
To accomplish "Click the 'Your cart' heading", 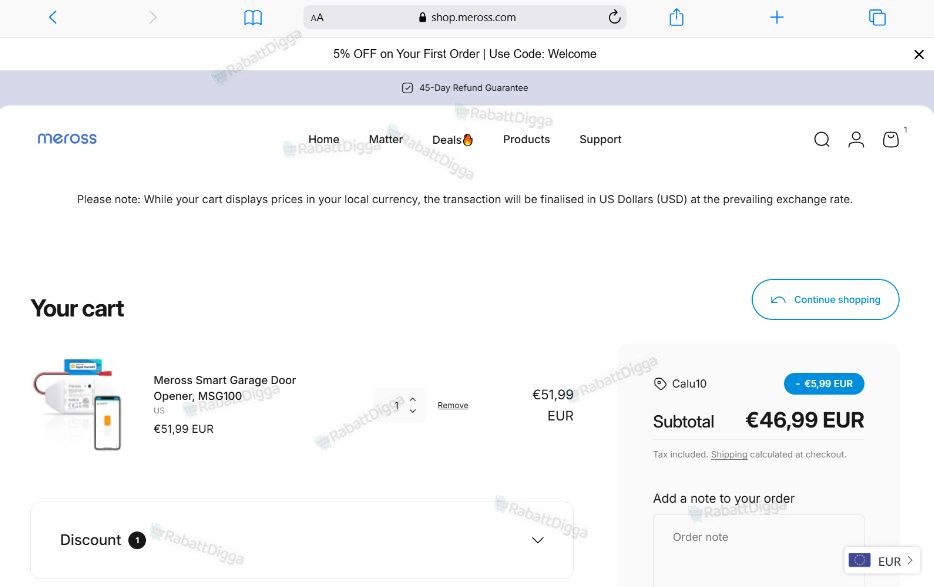I will (x=77, y=309).
